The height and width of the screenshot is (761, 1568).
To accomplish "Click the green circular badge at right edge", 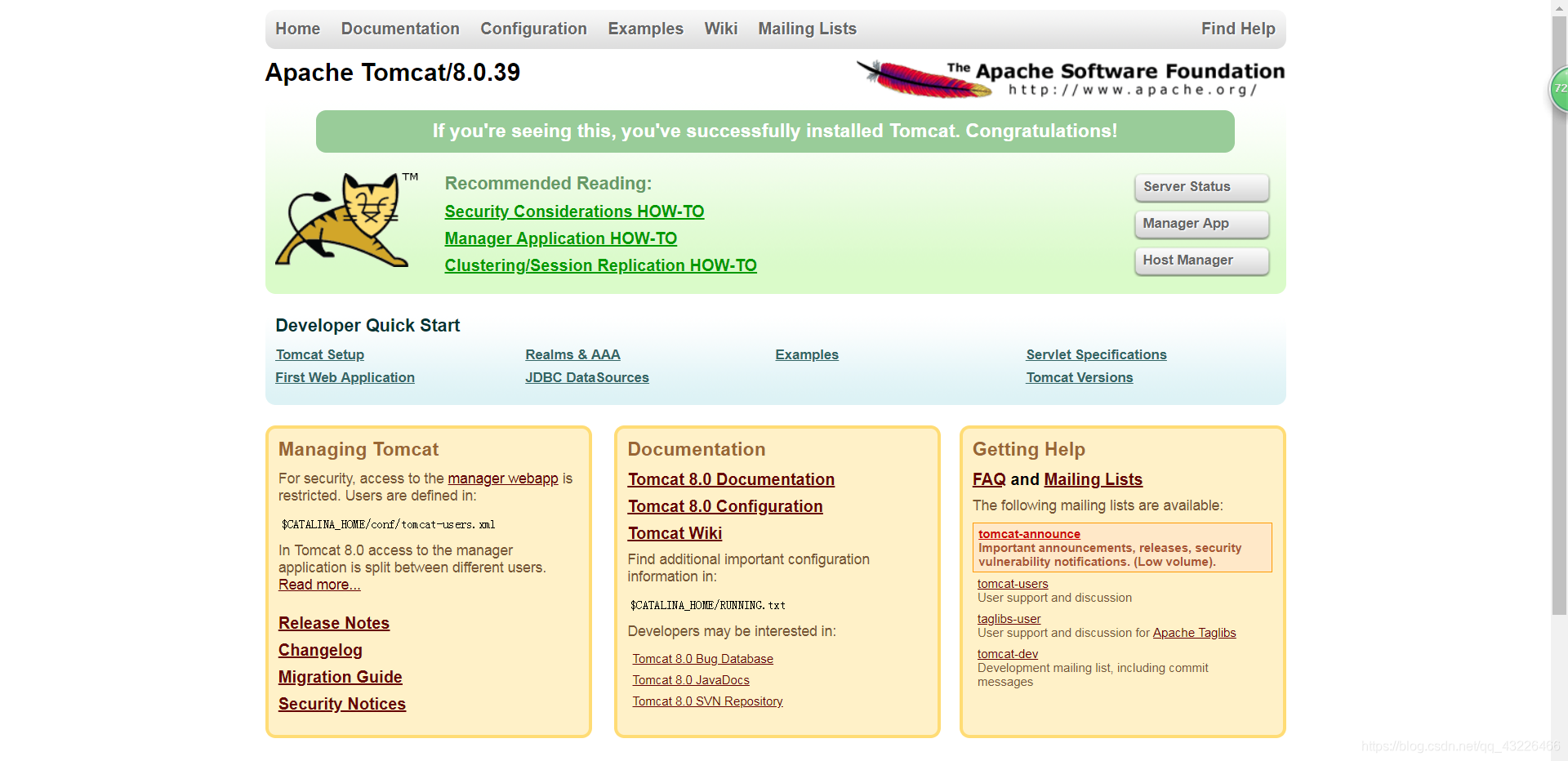I will (x=1558, y=89).
